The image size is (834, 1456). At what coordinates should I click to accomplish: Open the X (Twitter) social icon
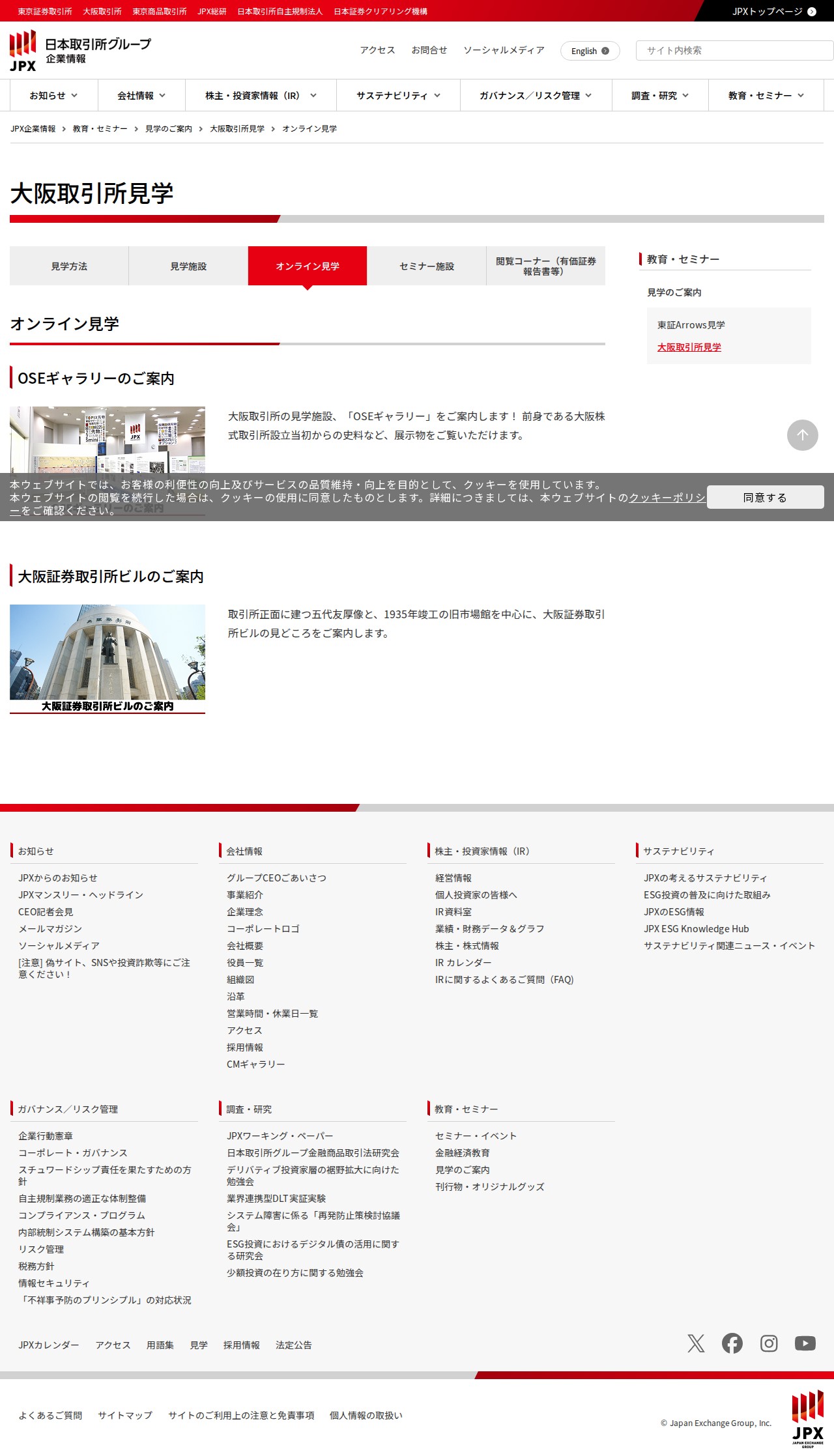tap(696, 1343)
